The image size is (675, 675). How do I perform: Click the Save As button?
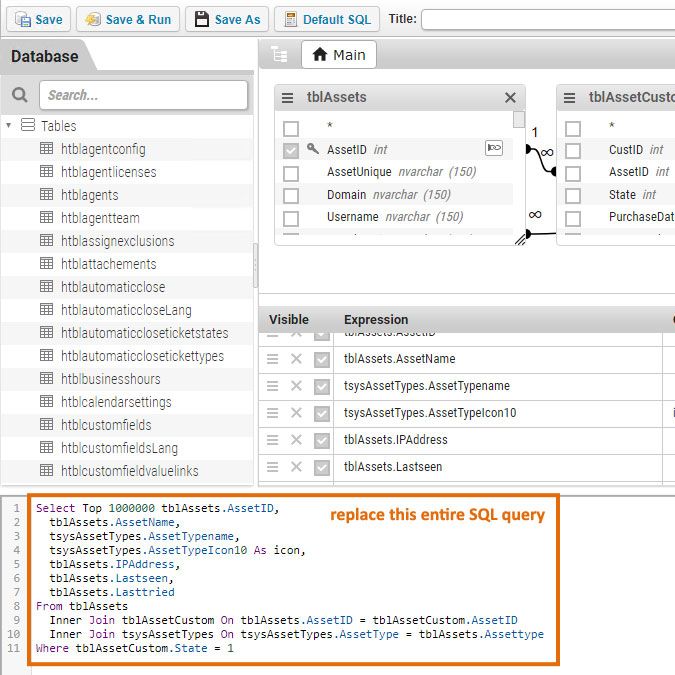(x=227, y=19)
